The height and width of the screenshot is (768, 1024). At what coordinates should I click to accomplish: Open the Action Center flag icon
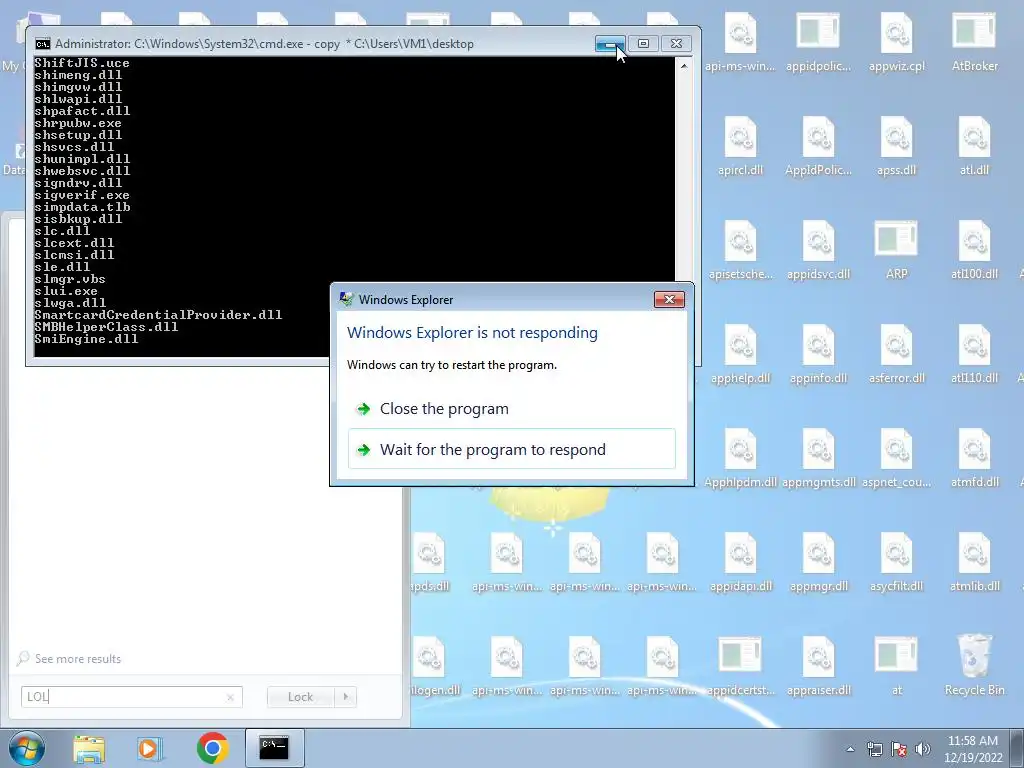[899, 749]
